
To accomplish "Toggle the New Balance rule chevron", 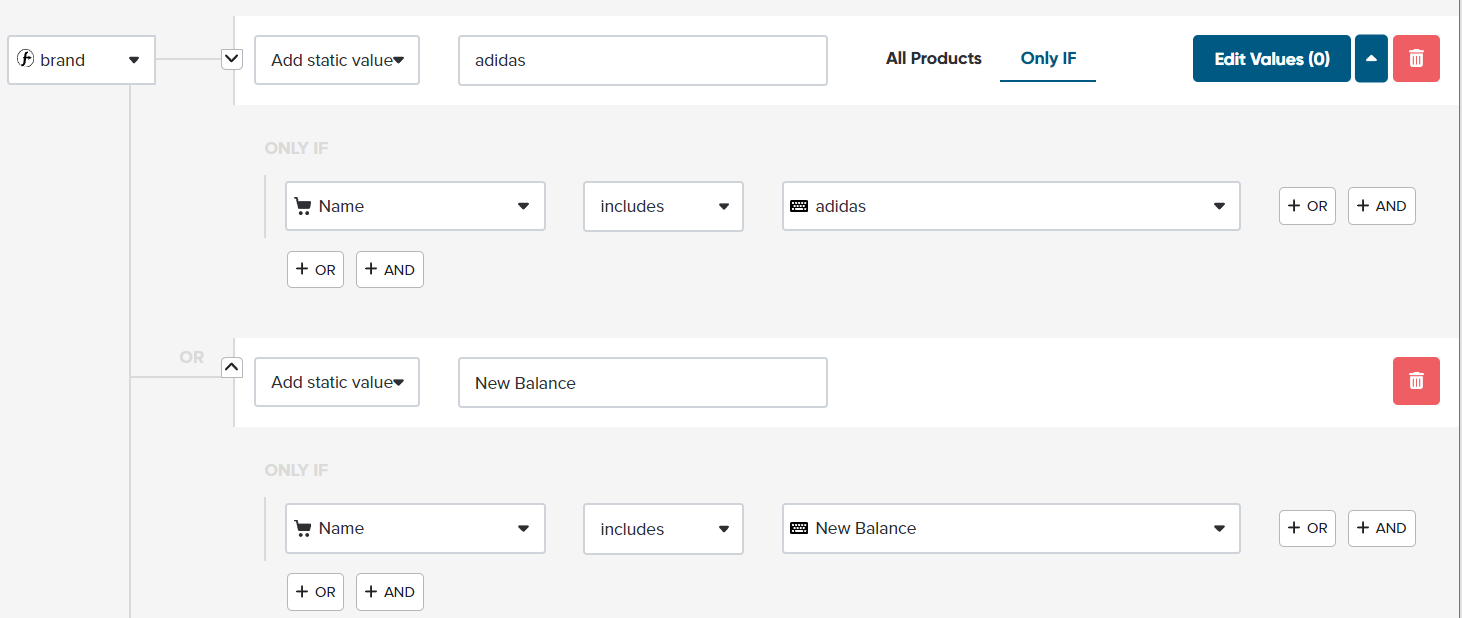I will pos(231,367).
